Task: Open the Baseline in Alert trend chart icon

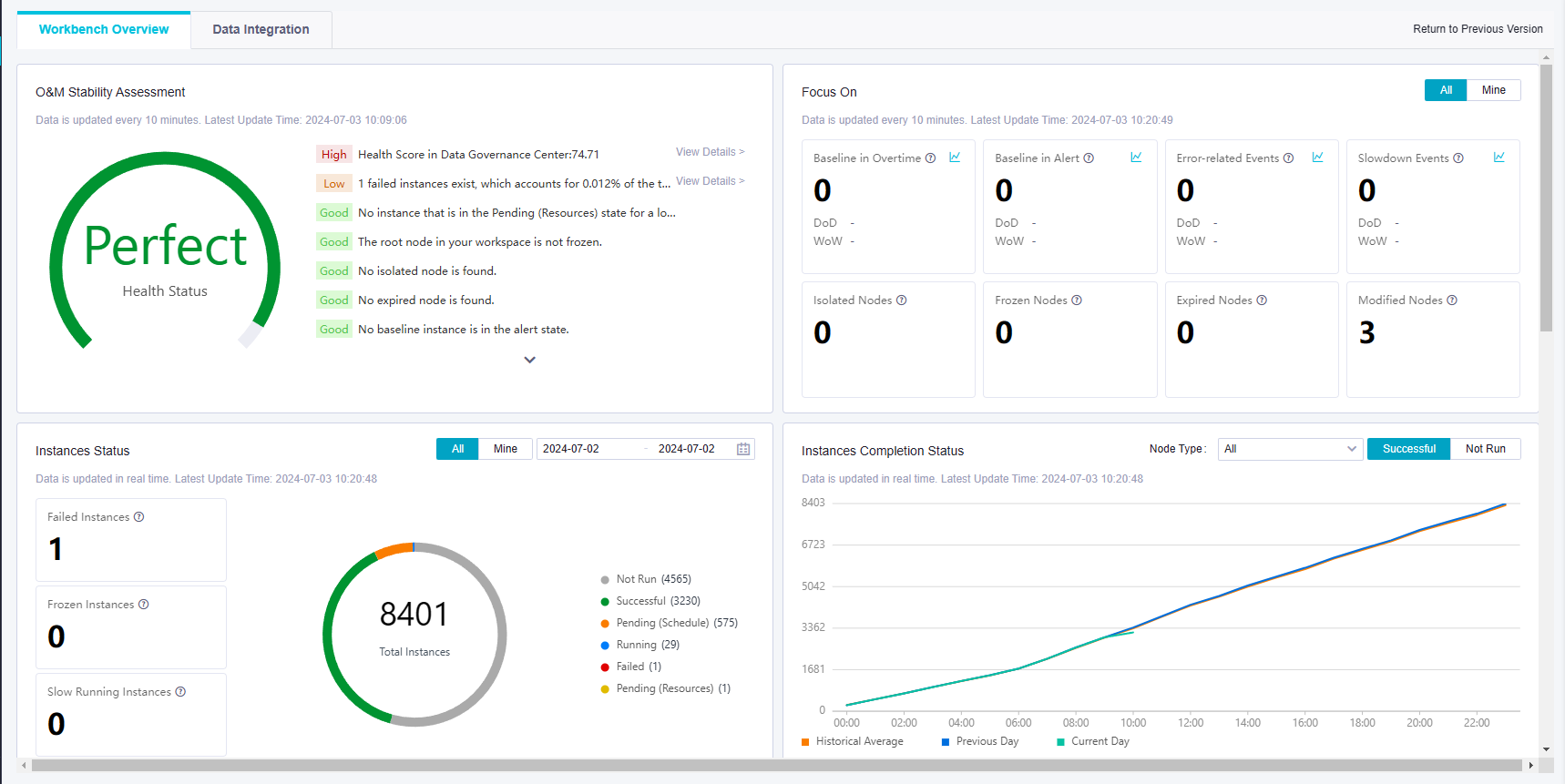Action: 1136,158
